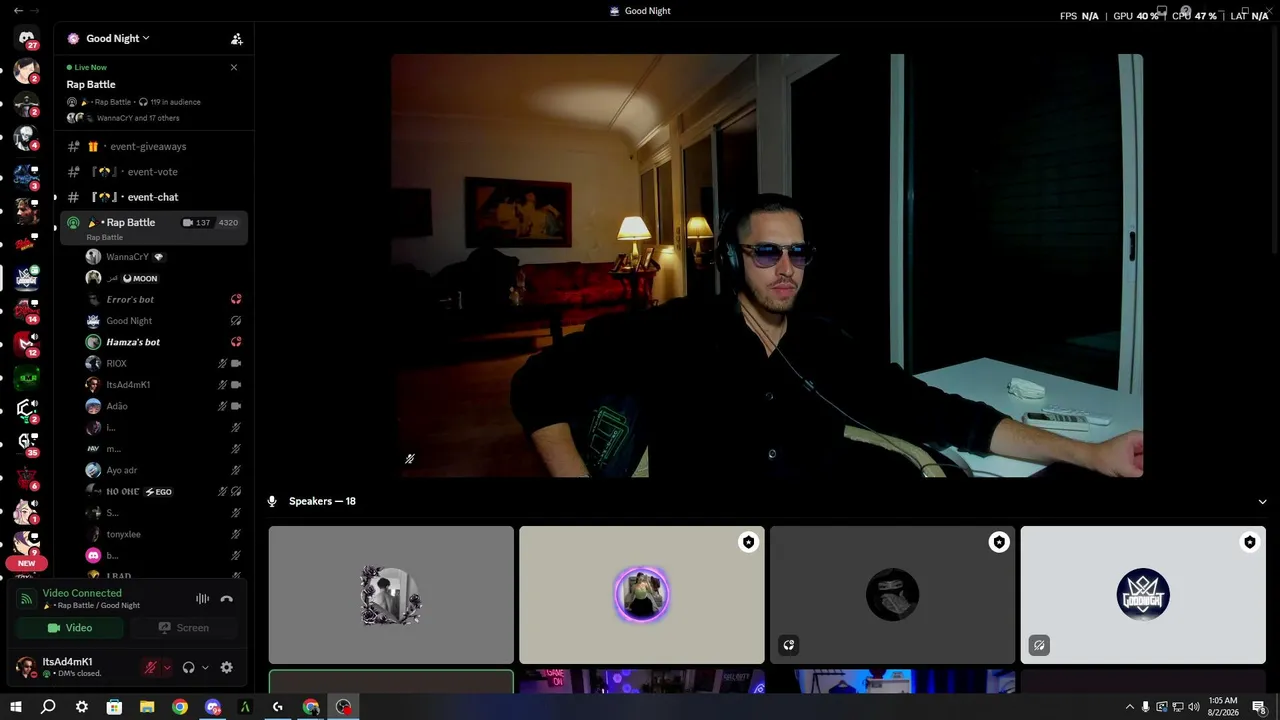Open Microsoft Store from the taskbar
Screen dimensions: 1280x720
114,707
